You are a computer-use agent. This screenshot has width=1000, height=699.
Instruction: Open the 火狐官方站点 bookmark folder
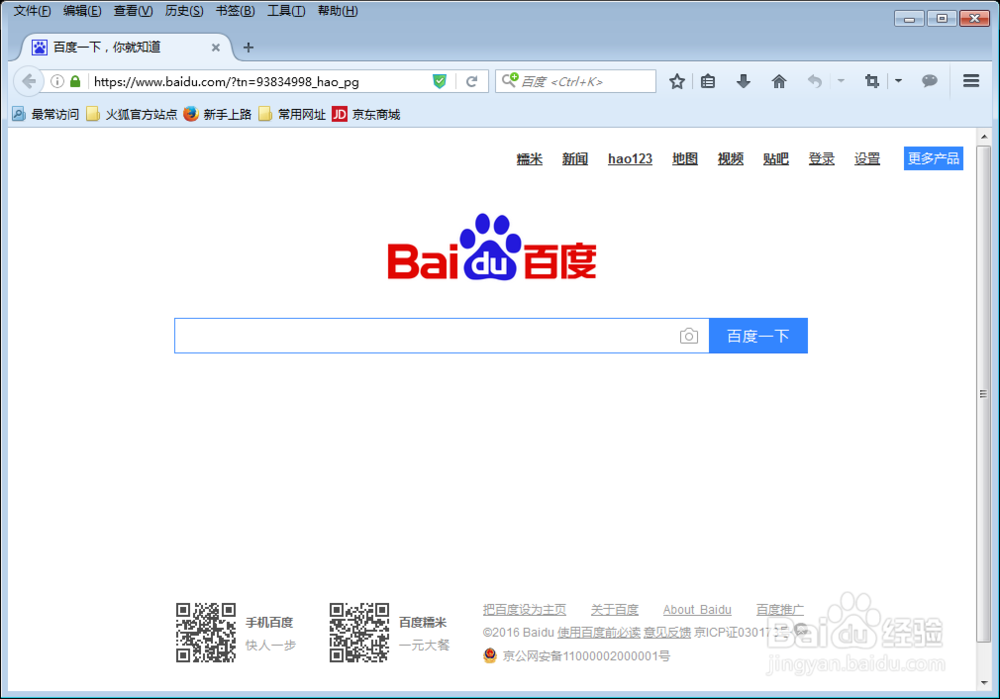click(x=132, y=114)
